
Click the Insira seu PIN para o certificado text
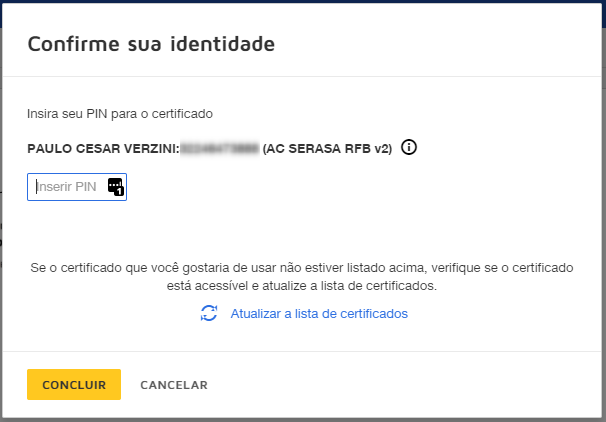120,114
